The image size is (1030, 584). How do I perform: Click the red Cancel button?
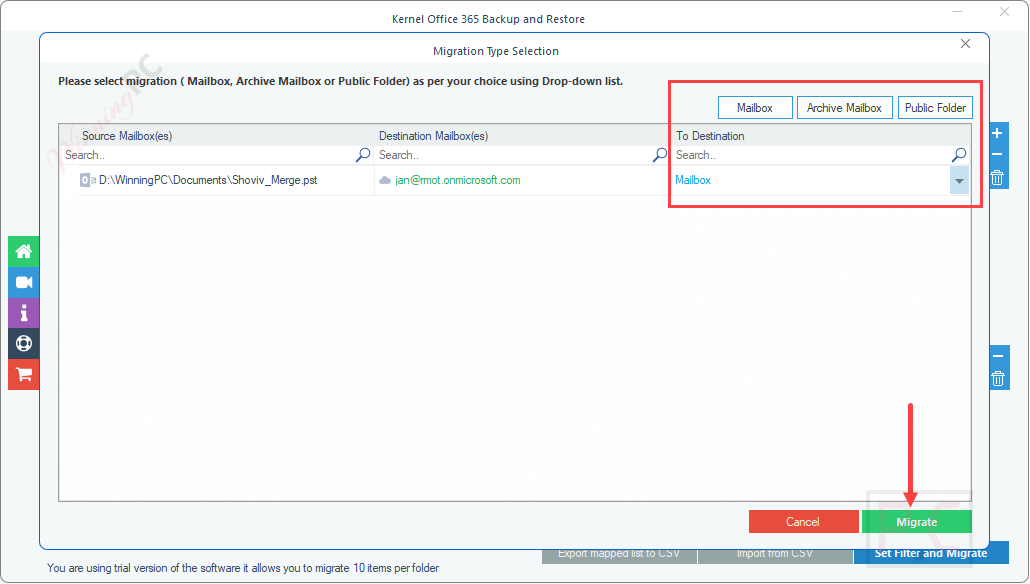[x=803, y=522]
